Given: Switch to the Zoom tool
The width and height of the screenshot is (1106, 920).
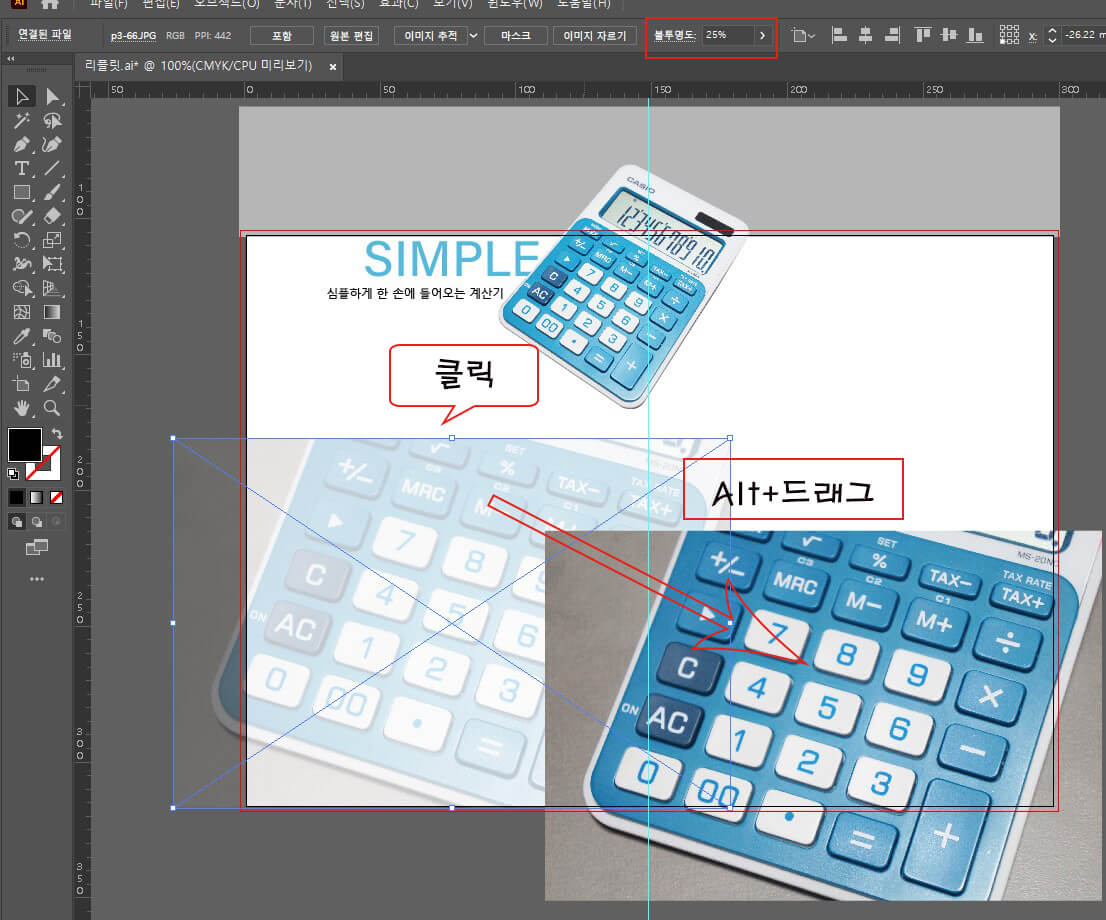Looking at the screenshot, I should point(52,408).
